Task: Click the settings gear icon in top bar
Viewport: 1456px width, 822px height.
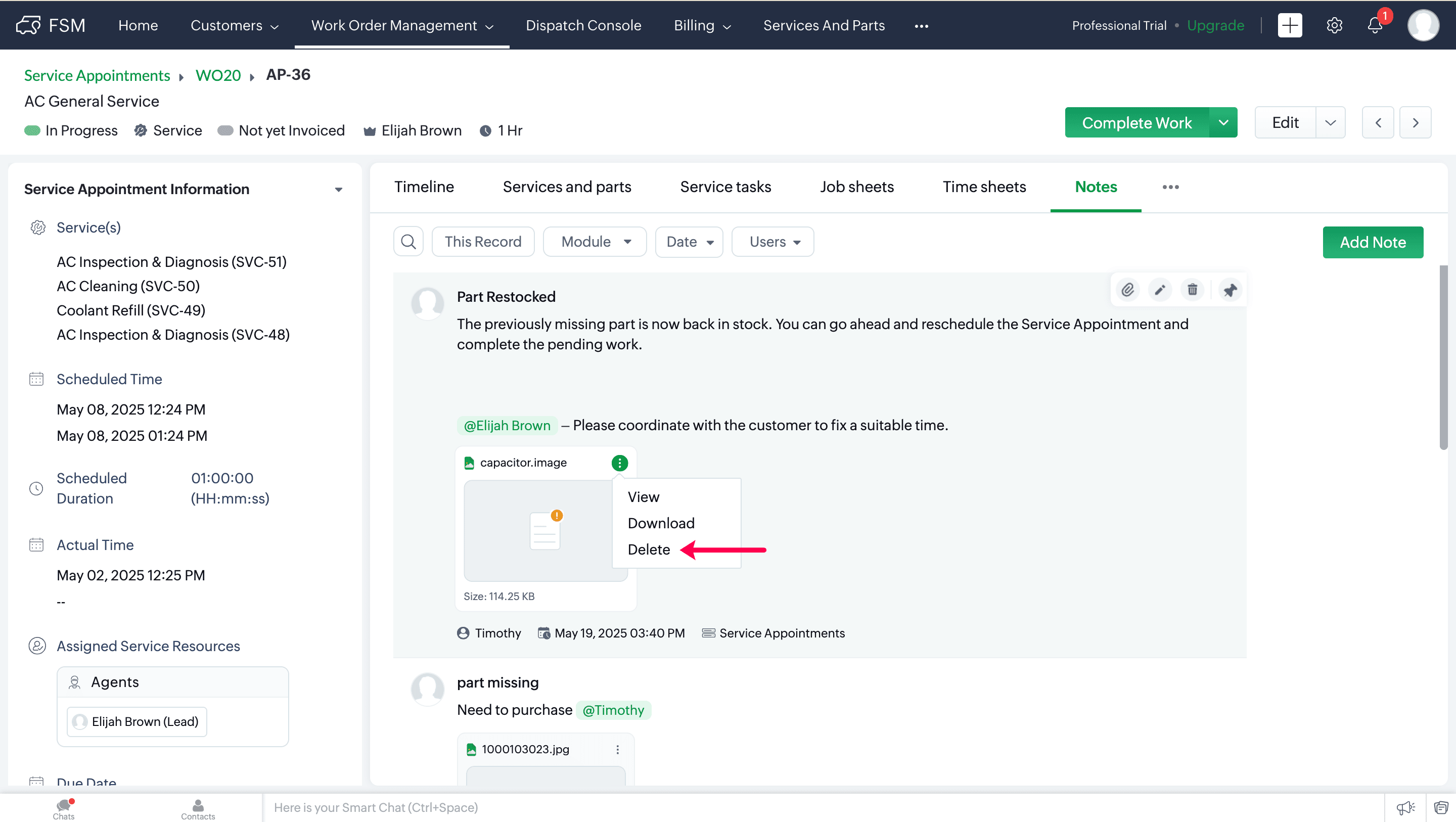Action: click(x=1334, y=25)
